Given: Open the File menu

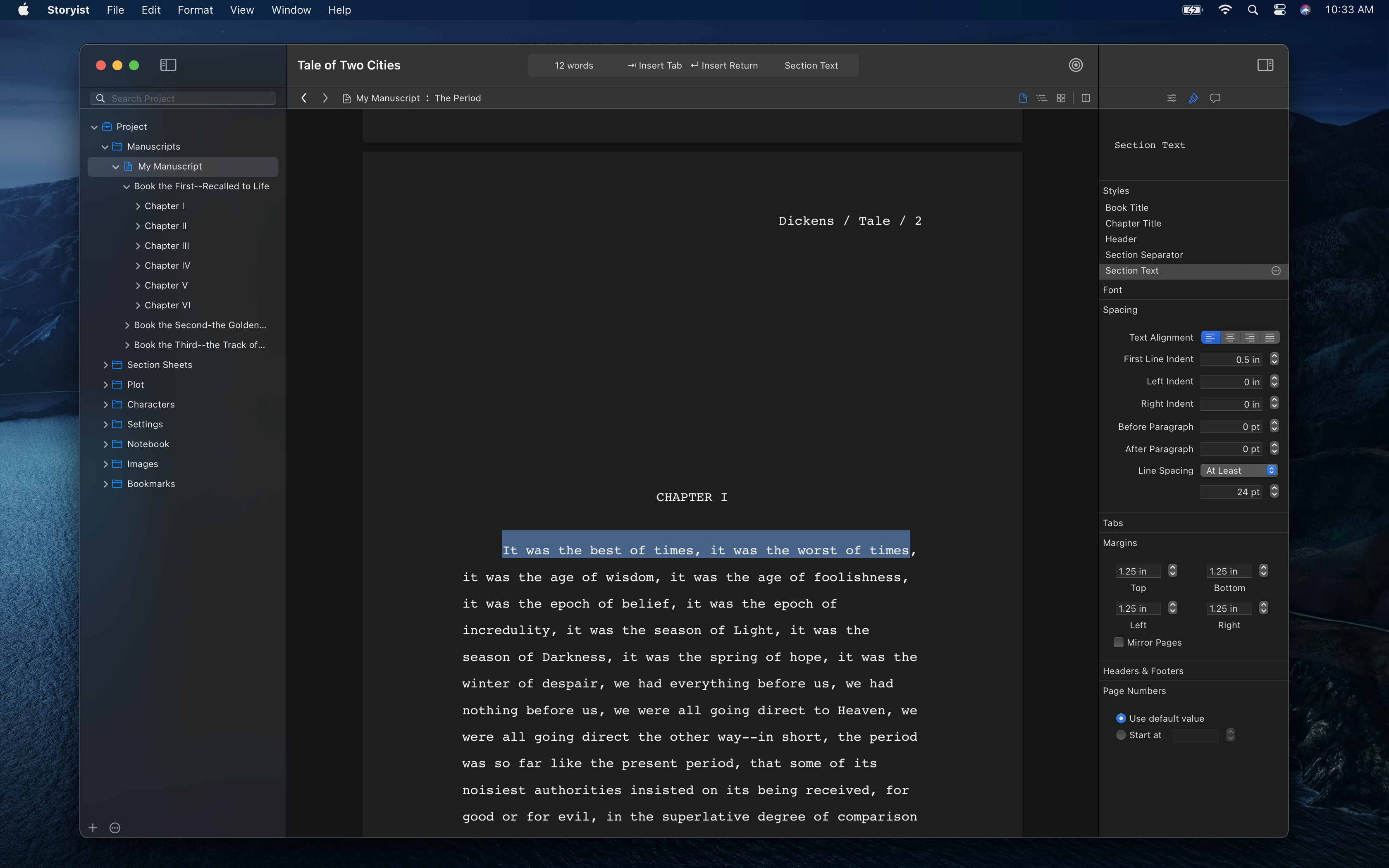Looking at the screenshot, I should click(115, 10).
